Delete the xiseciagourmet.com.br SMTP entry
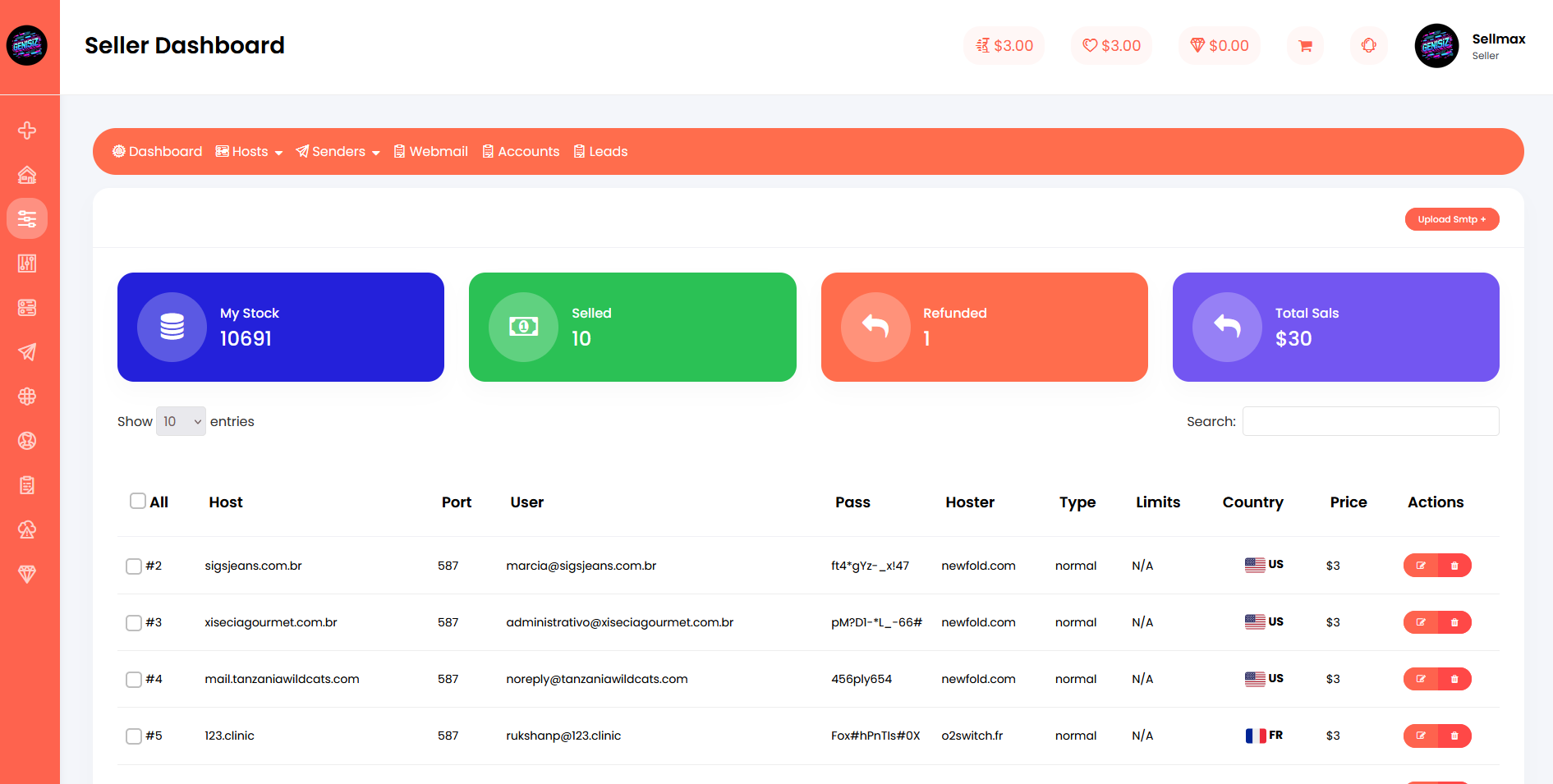This screenshot has width=1553, height=784. 1454,622
